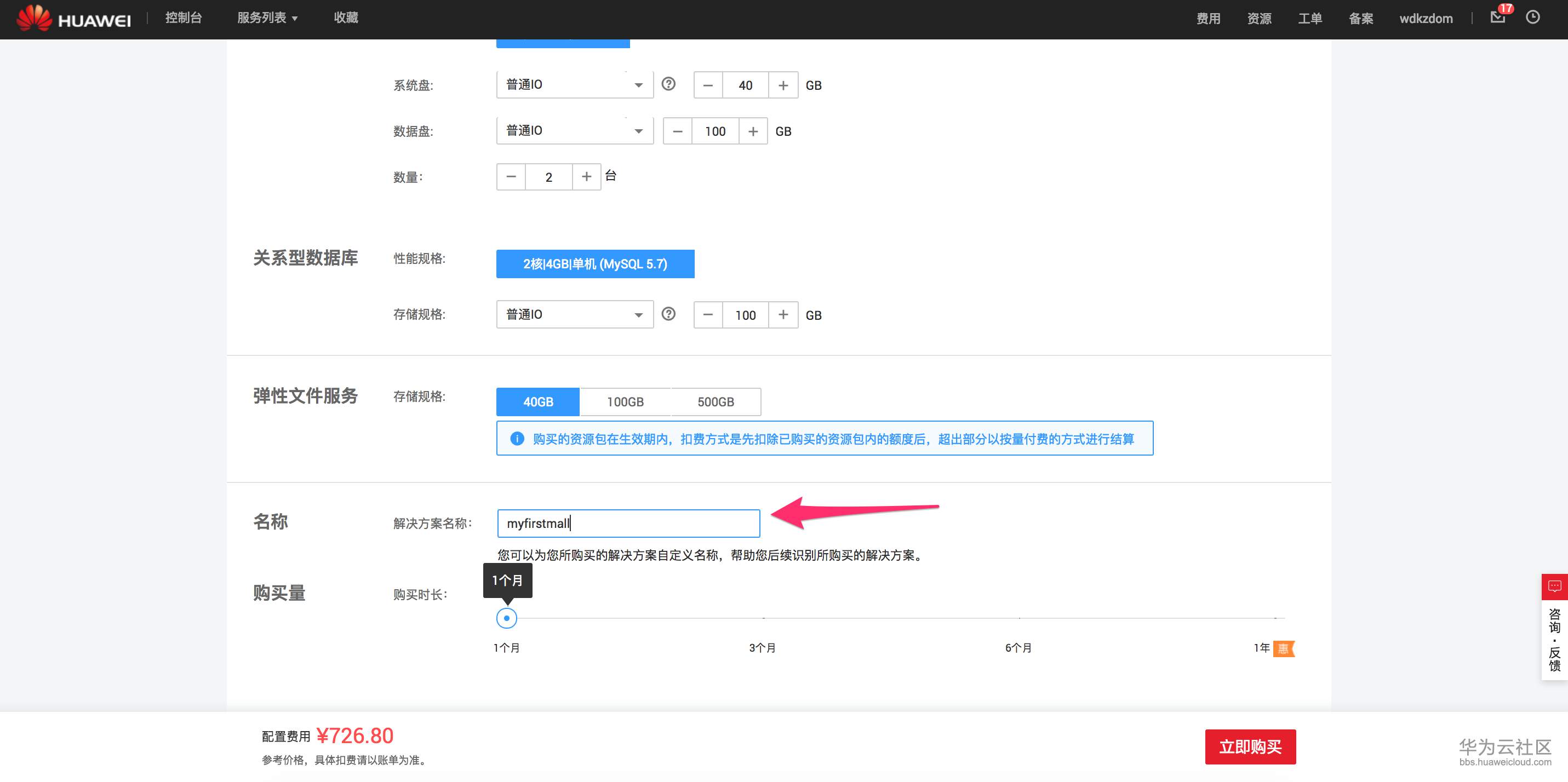
Task: Open the 费用 billing menu
Action: coord(1208,18)
